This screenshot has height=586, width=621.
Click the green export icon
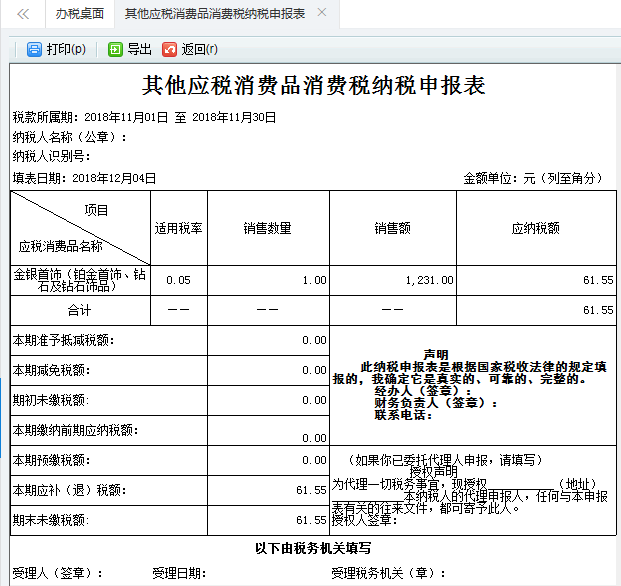[115, 49]
